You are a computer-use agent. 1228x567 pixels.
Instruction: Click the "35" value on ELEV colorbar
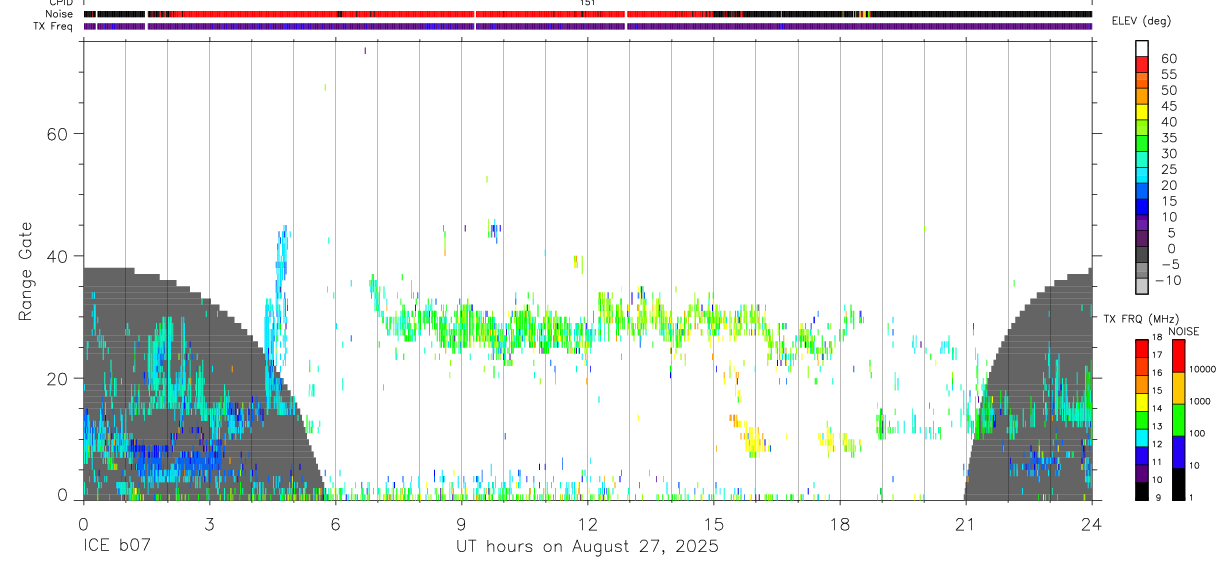pyautogui.click(x=1168, y=138)
